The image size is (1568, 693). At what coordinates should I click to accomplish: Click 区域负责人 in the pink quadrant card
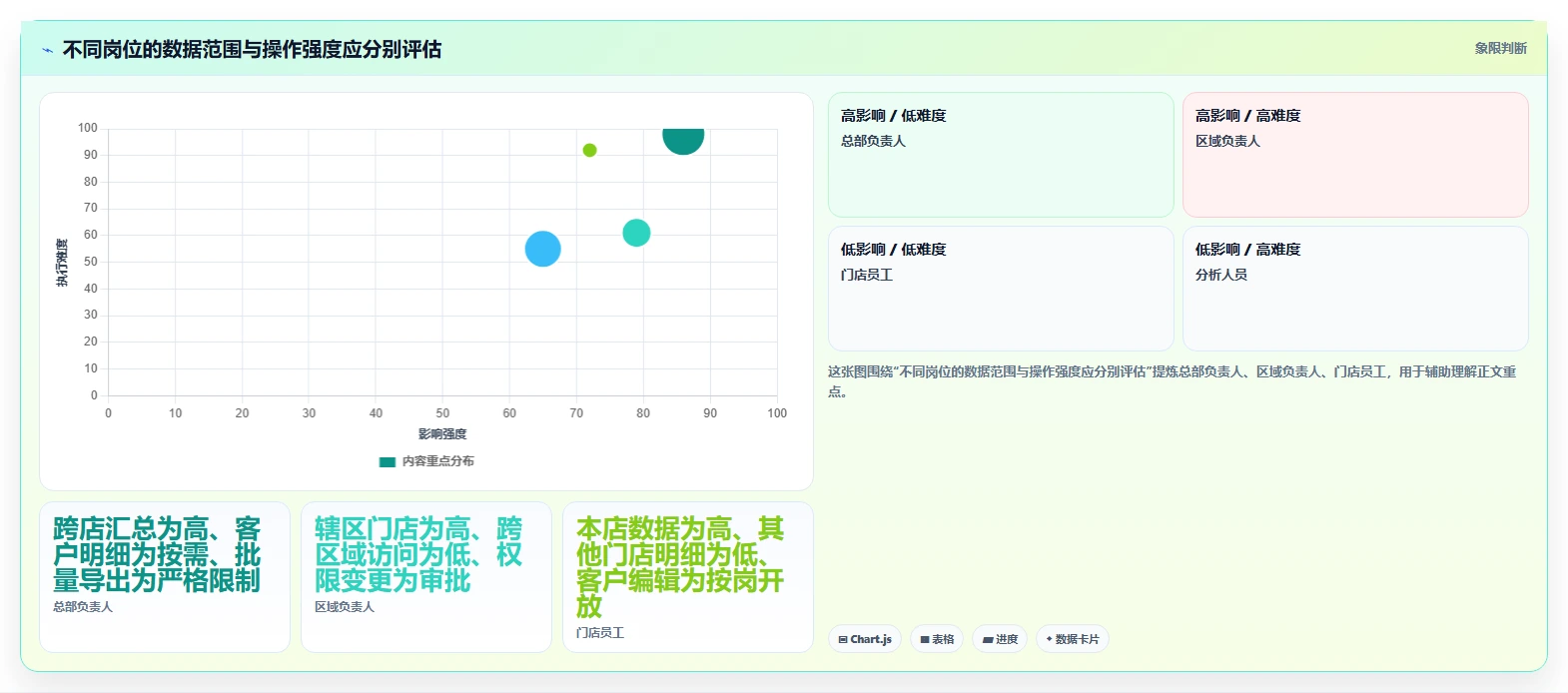pyautogui.click(x=1227, y=141)
